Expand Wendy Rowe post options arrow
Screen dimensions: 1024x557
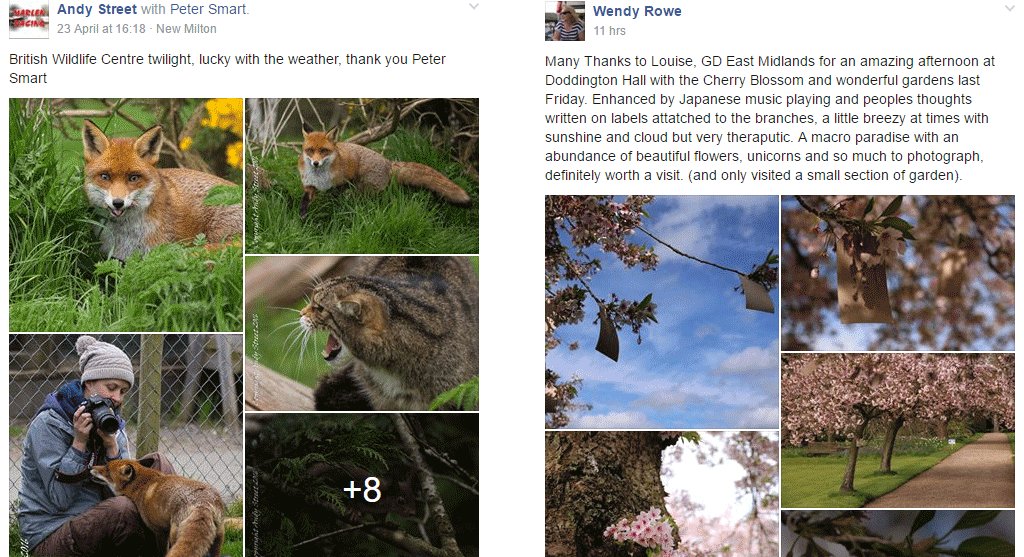pyautogui.click(x=1009, y=8)
